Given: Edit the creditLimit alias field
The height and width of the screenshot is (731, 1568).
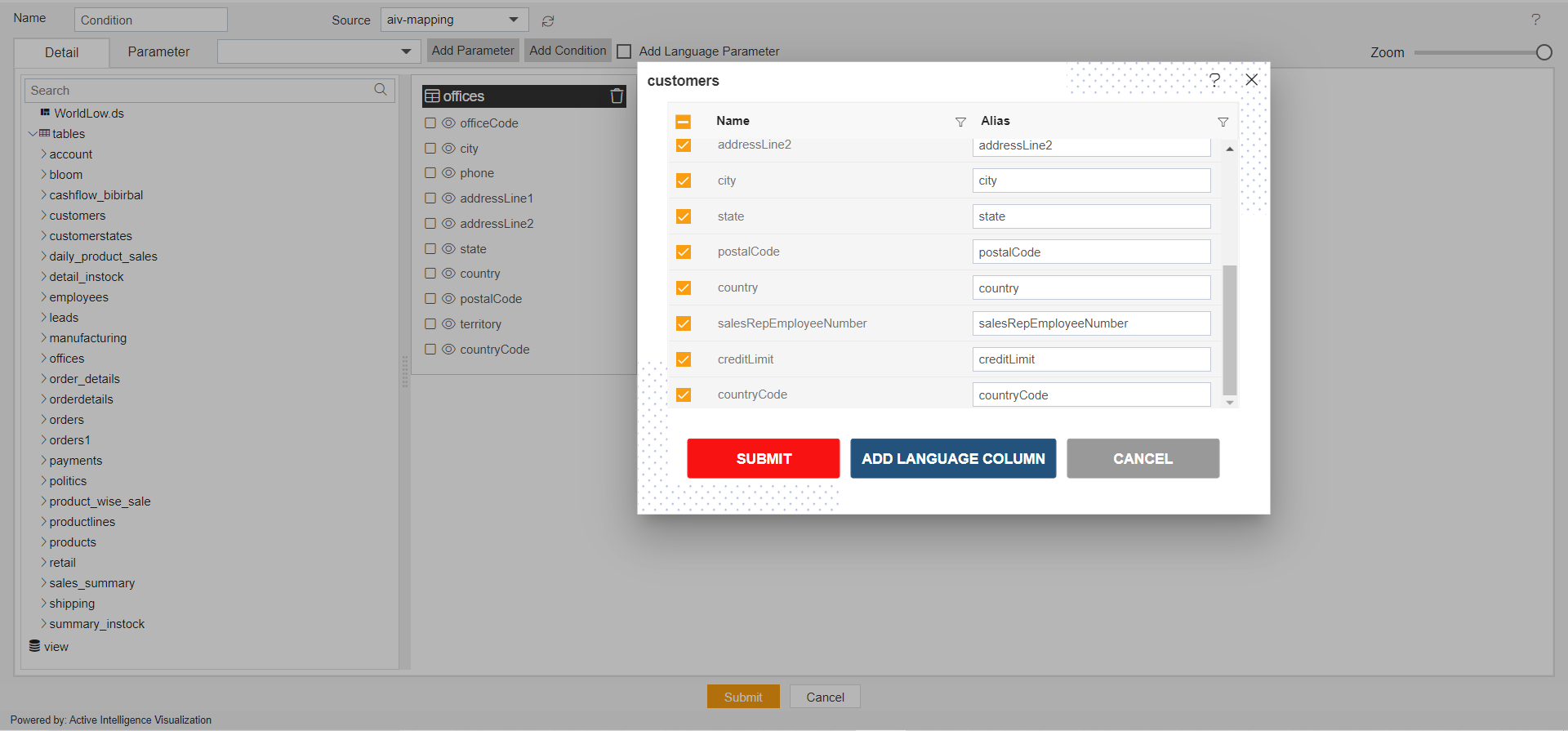Looking at the screenshot, I should pos(1091,359).
